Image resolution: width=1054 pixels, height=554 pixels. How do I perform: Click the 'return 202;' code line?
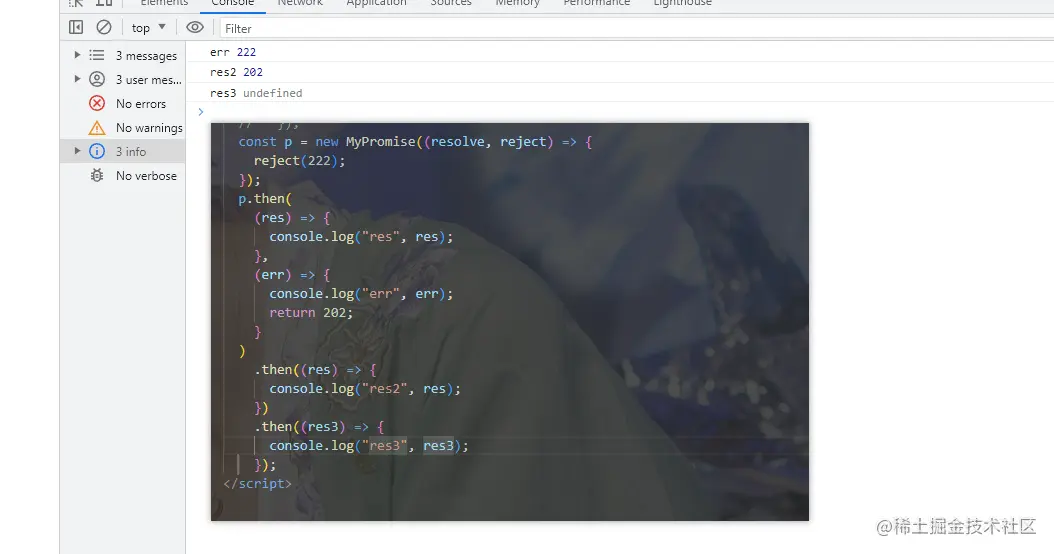pos(311,313)
